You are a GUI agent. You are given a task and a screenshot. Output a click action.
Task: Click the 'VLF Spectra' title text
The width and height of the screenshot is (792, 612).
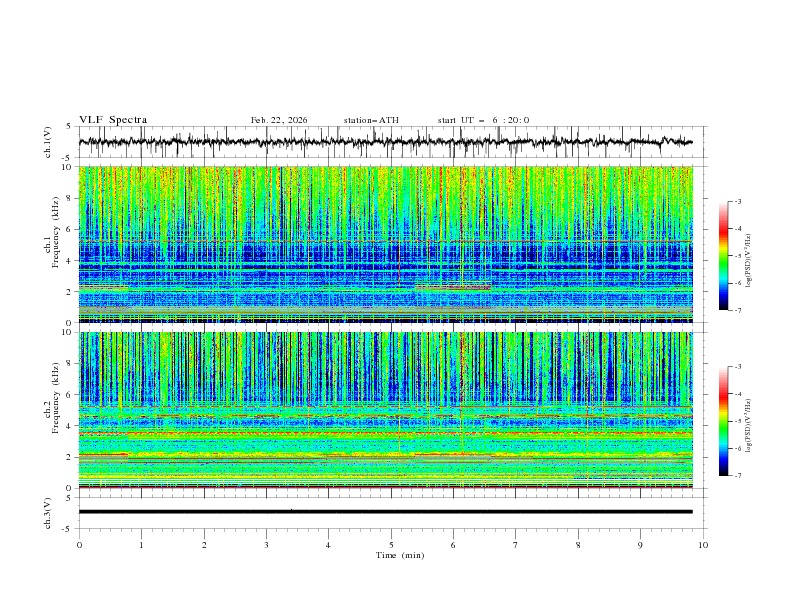(x=113, y=120)
